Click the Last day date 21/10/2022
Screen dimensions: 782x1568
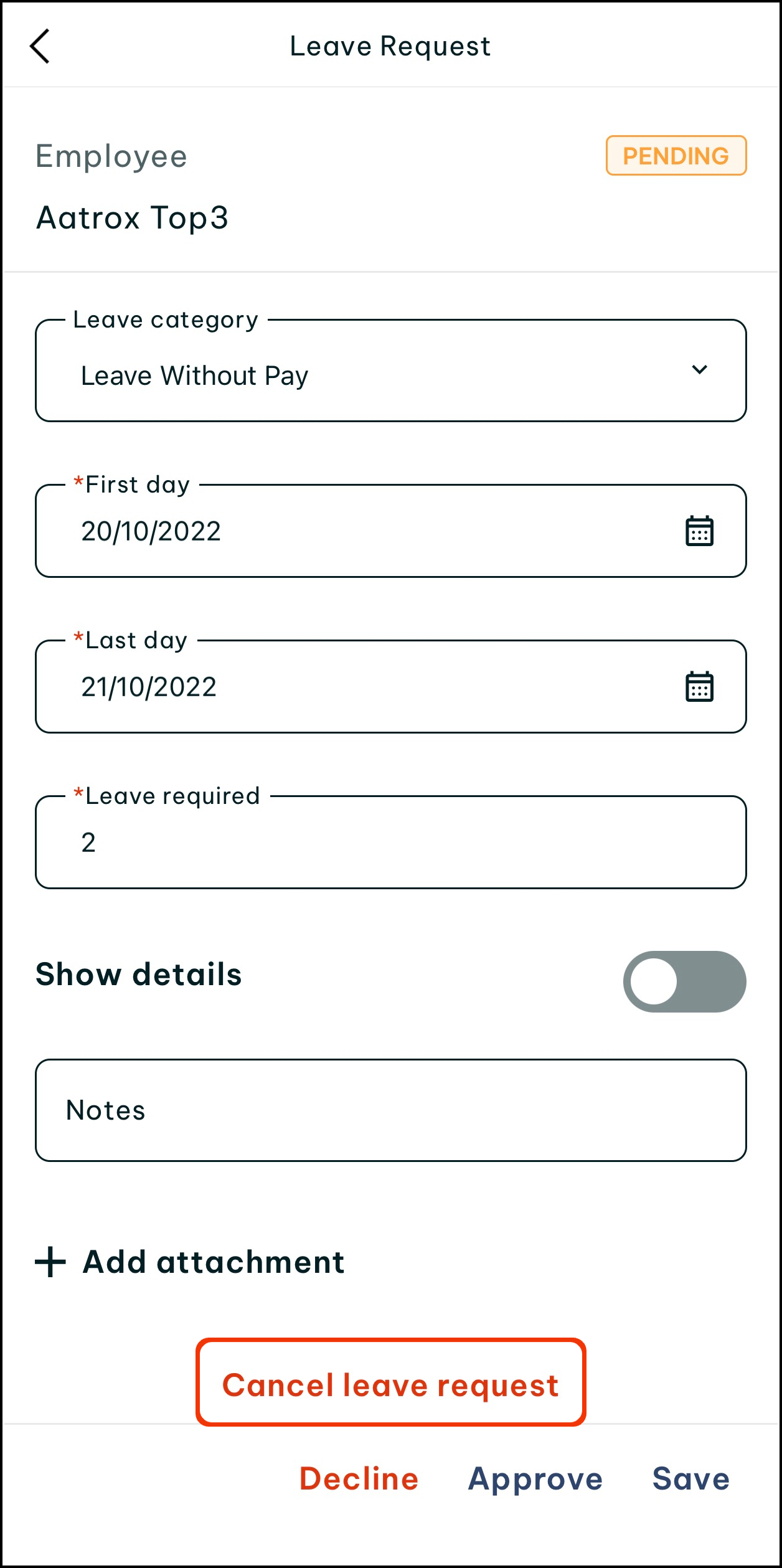click(x=149, y=687)
